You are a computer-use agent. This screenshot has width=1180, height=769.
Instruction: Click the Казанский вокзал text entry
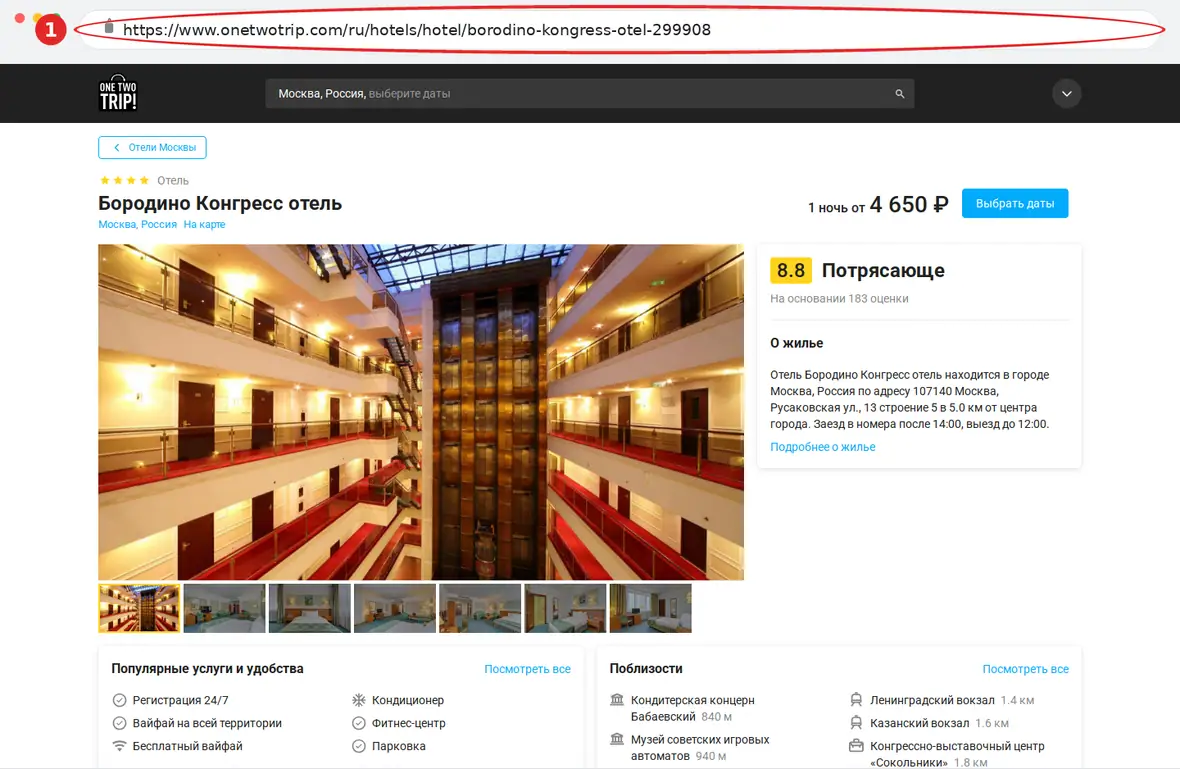click(920, 723)
